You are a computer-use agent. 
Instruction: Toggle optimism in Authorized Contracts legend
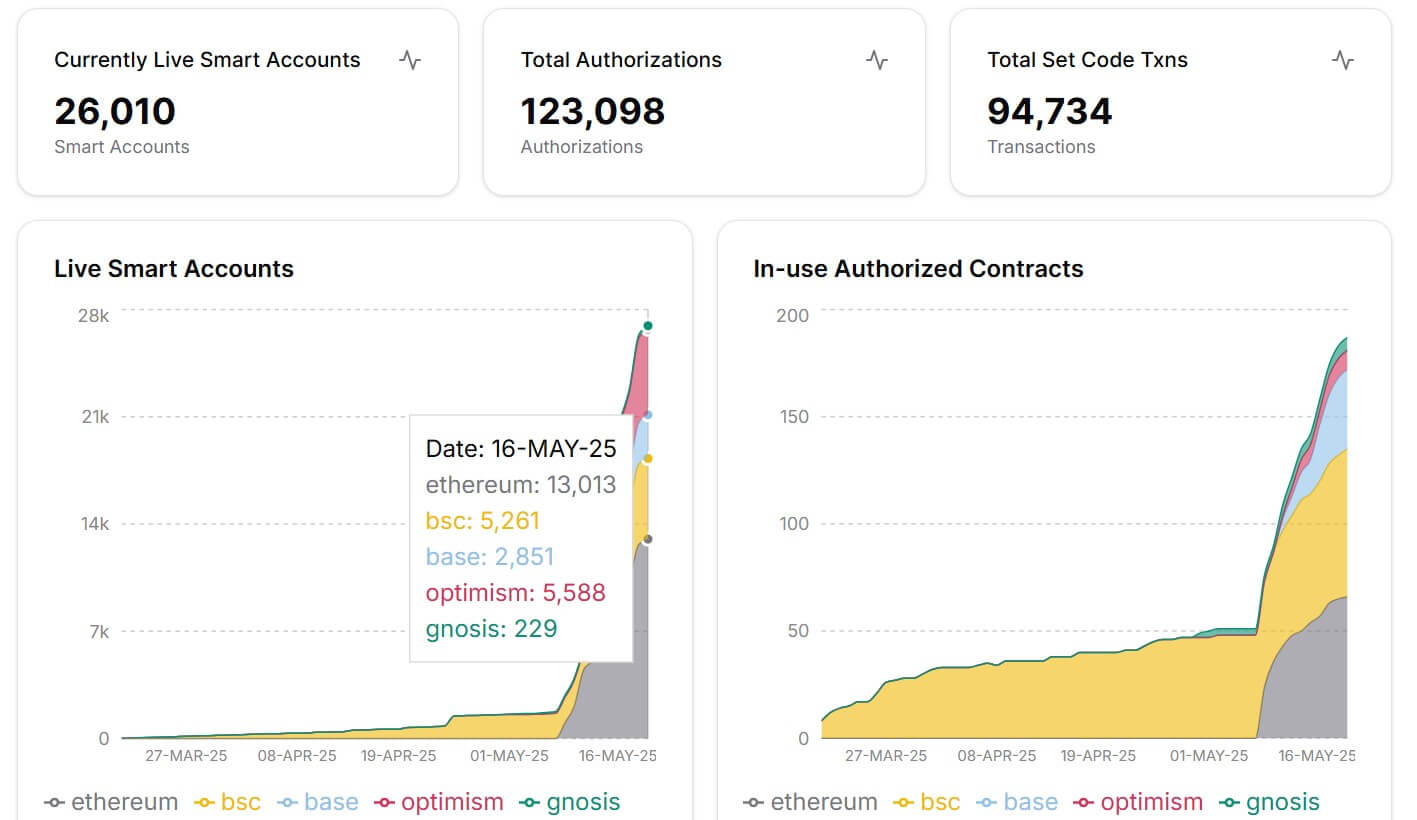[x=1138, y=802]
